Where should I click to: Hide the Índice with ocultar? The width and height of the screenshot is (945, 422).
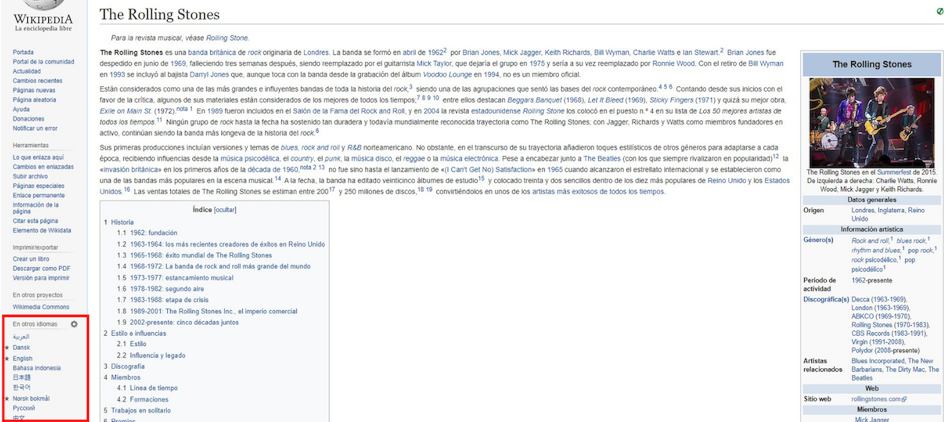point(227,210)
